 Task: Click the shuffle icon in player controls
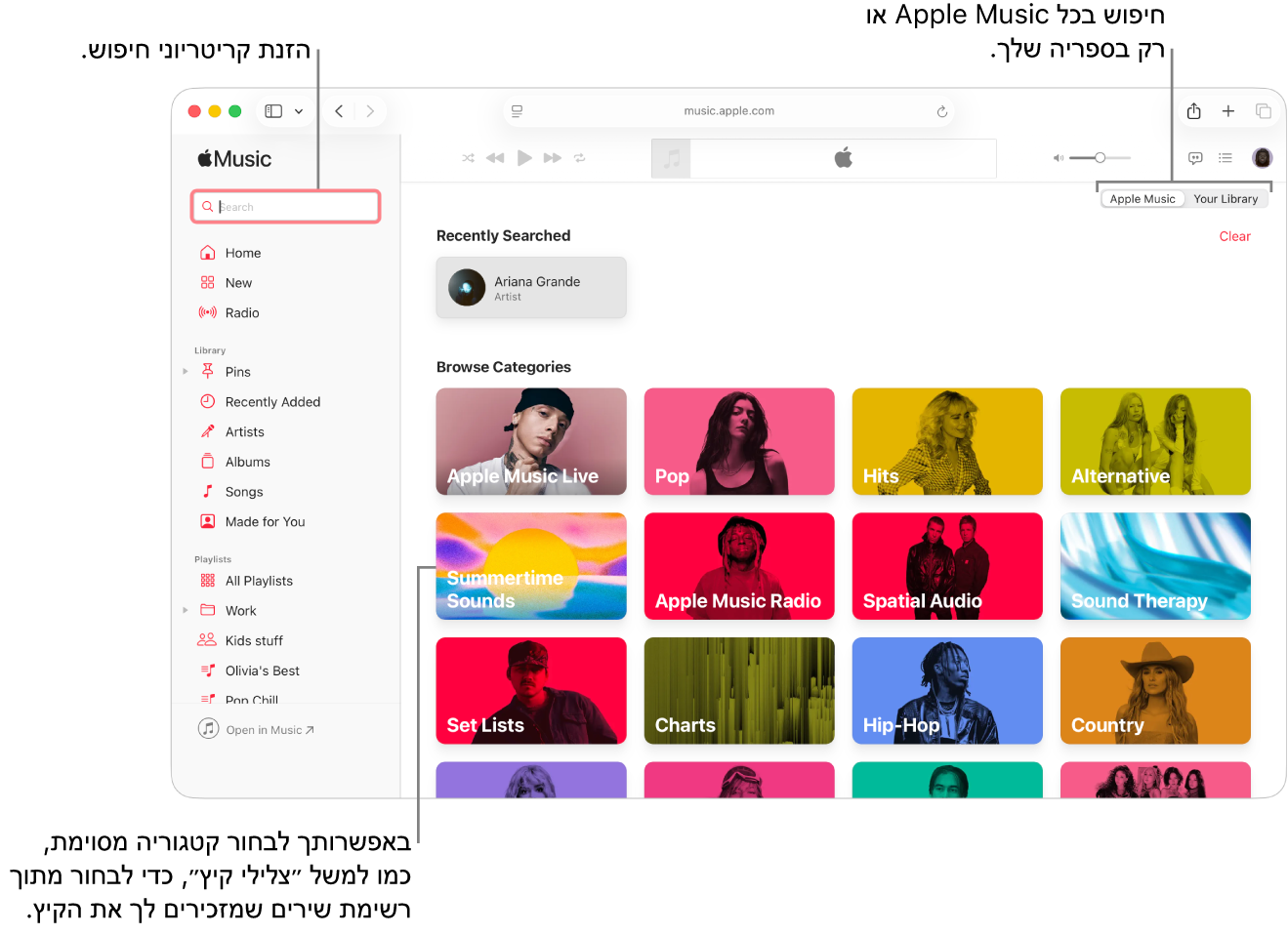(x=469, y=158)
